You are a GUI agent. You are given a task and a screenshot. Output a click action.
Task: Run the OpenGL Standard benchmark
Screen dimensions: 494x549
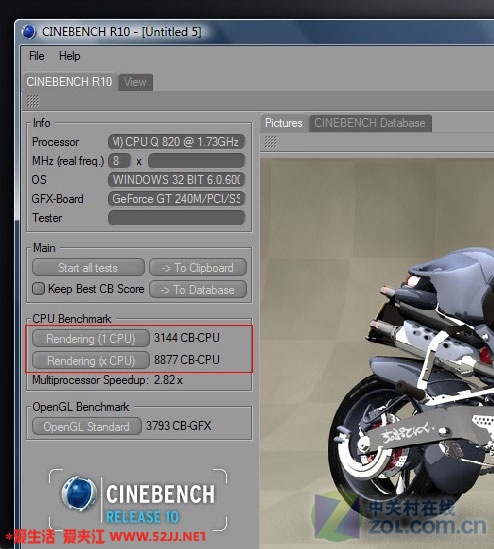(x=86, y=426)
